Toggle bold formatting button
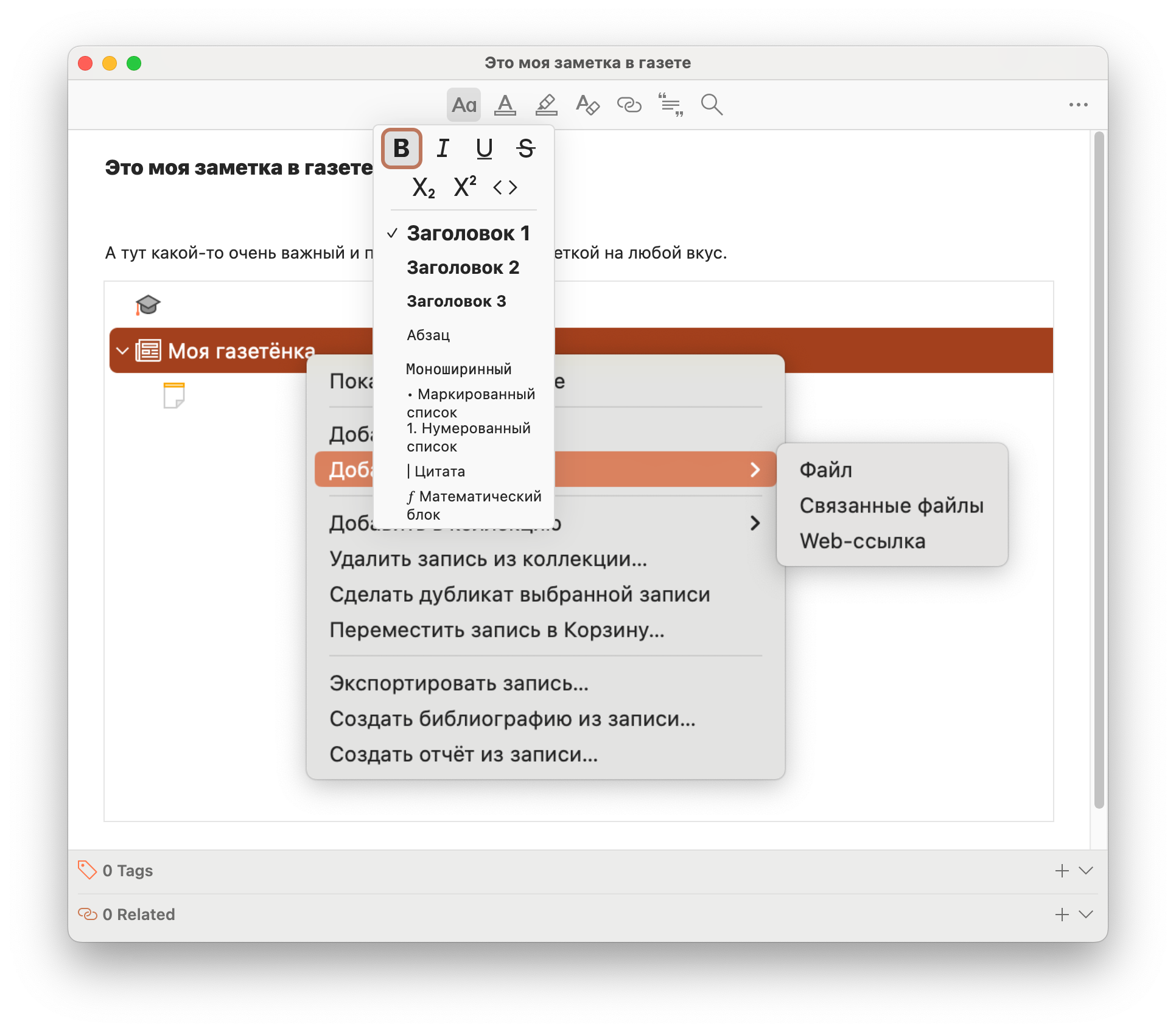The image size is (1176, 1032). 401,148
